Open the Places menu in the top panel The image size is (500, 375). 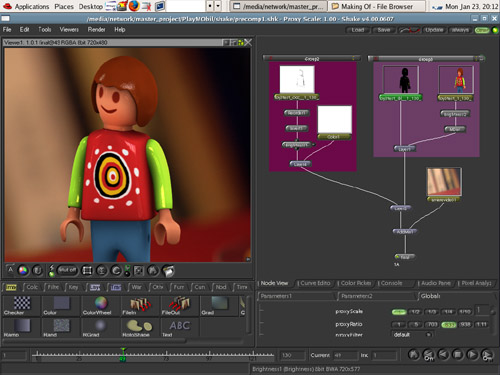[64, 6]
